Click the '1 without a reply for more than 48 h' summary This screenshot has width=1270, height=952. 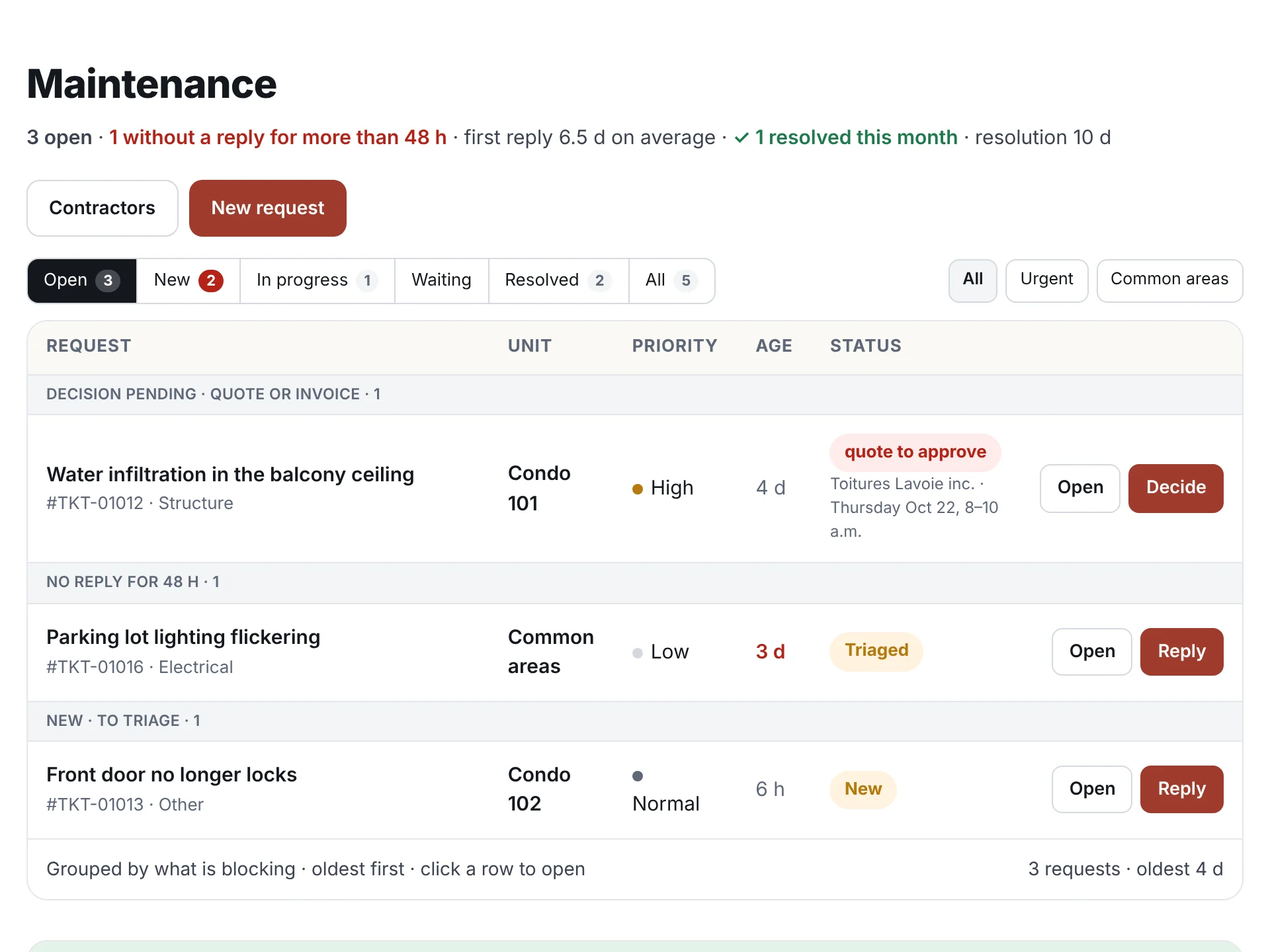[278, 138]
